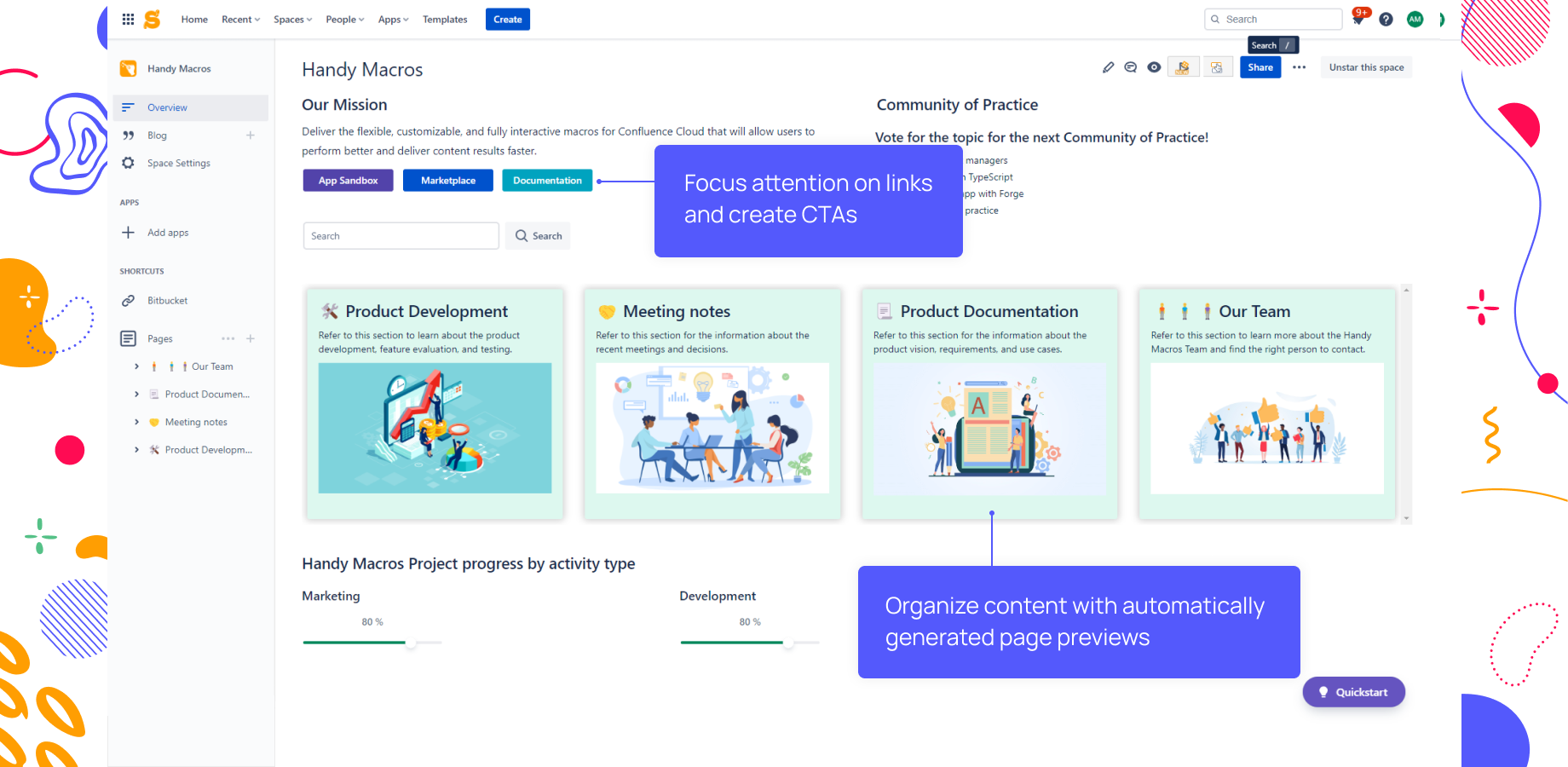Open the Our Team card thumbnail
The width and height of the screenshot is (1568, 767).
coord(1267,428)
